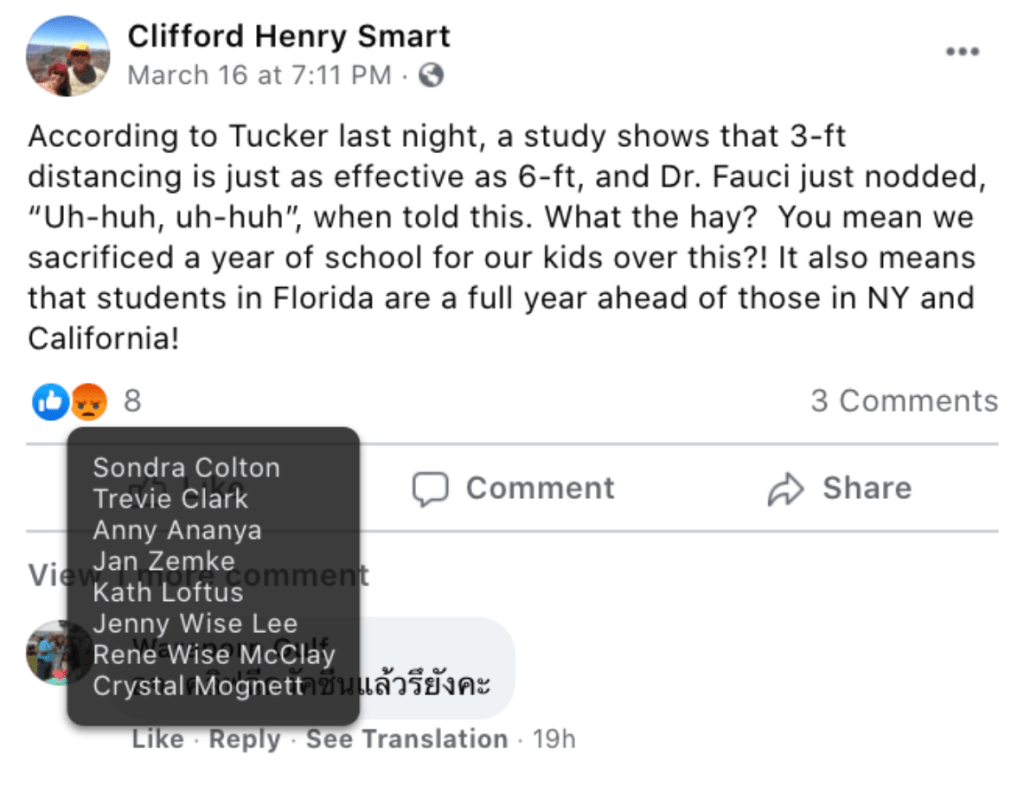Select Sondra Colton in reactions tooltip

(x=186, y=468)
